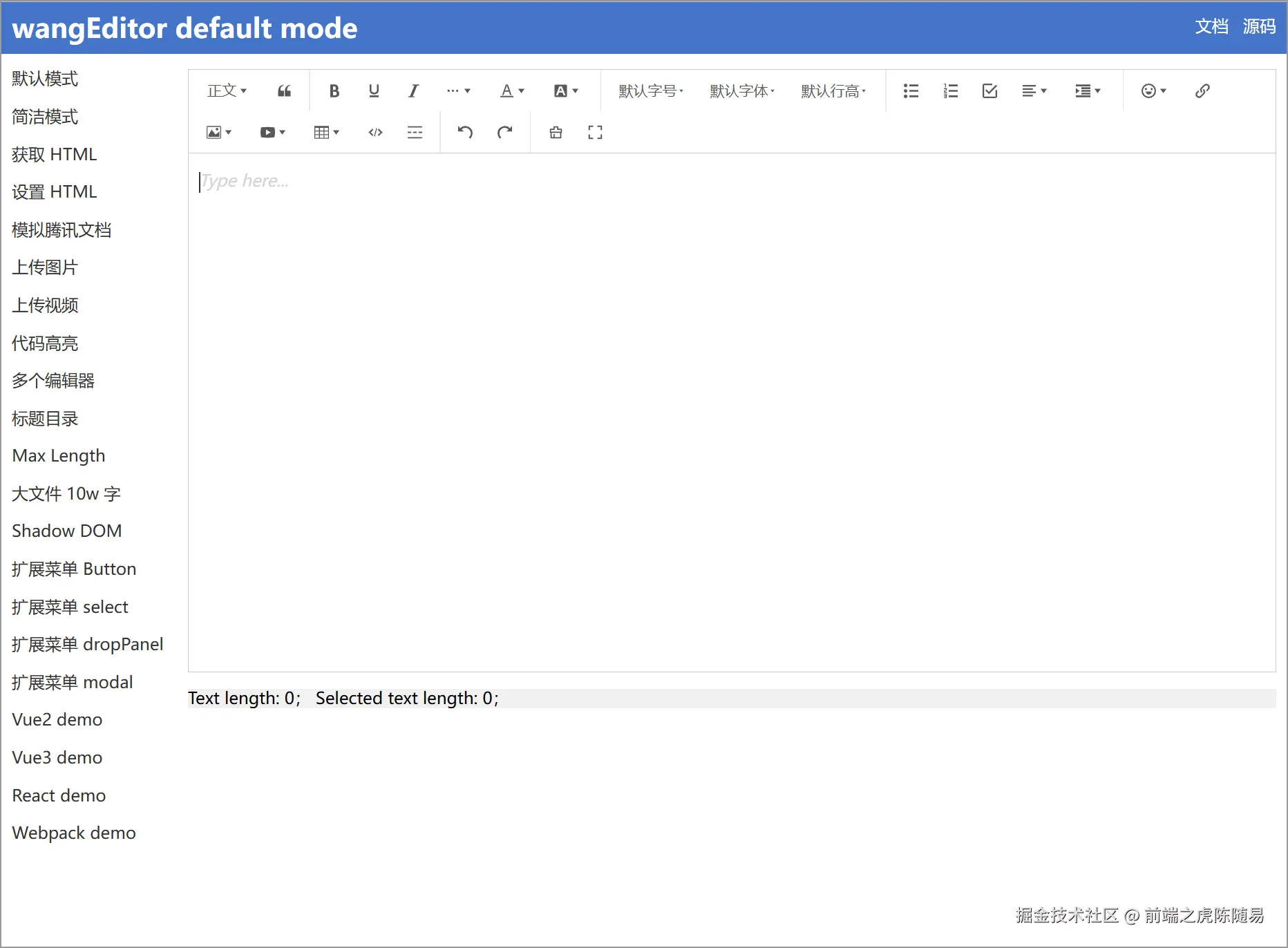Open the Webpack demo link
The image size is (1288, 948).
(74, 833)
